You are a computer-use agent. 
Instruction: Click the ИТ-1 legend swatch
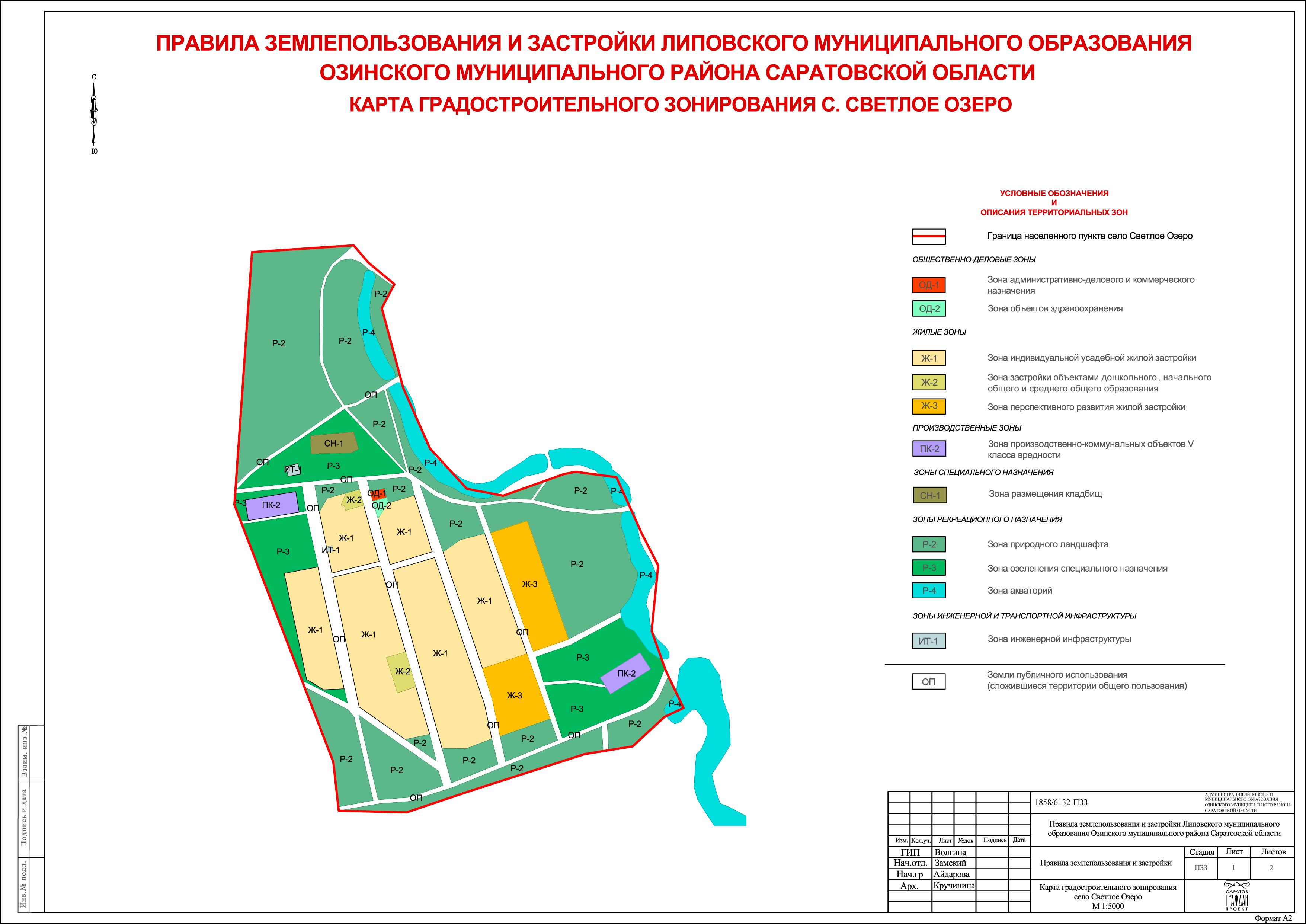(928, 641)
